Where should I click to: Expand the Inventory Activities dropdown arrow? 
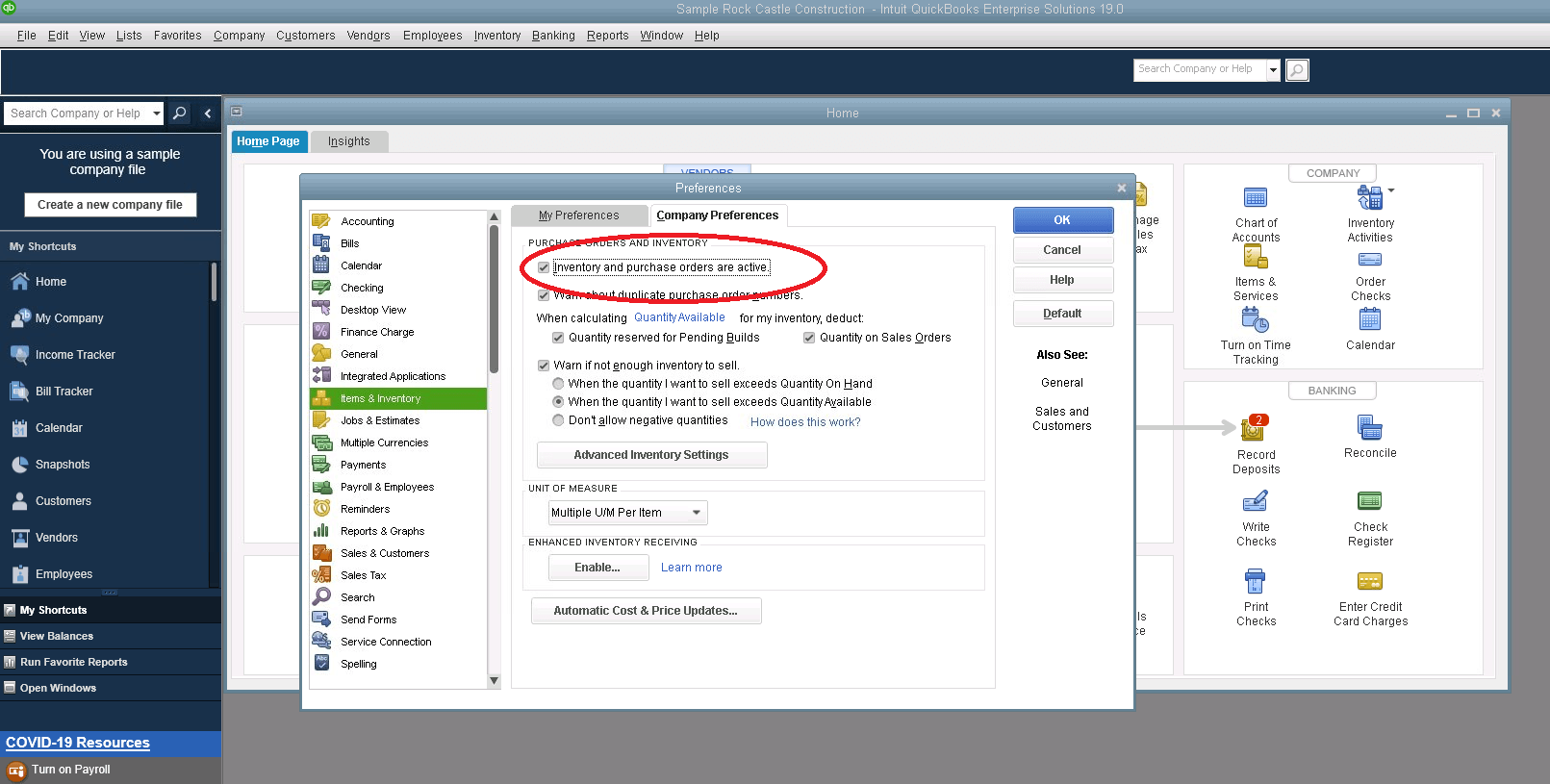(x=1391, y=190)
